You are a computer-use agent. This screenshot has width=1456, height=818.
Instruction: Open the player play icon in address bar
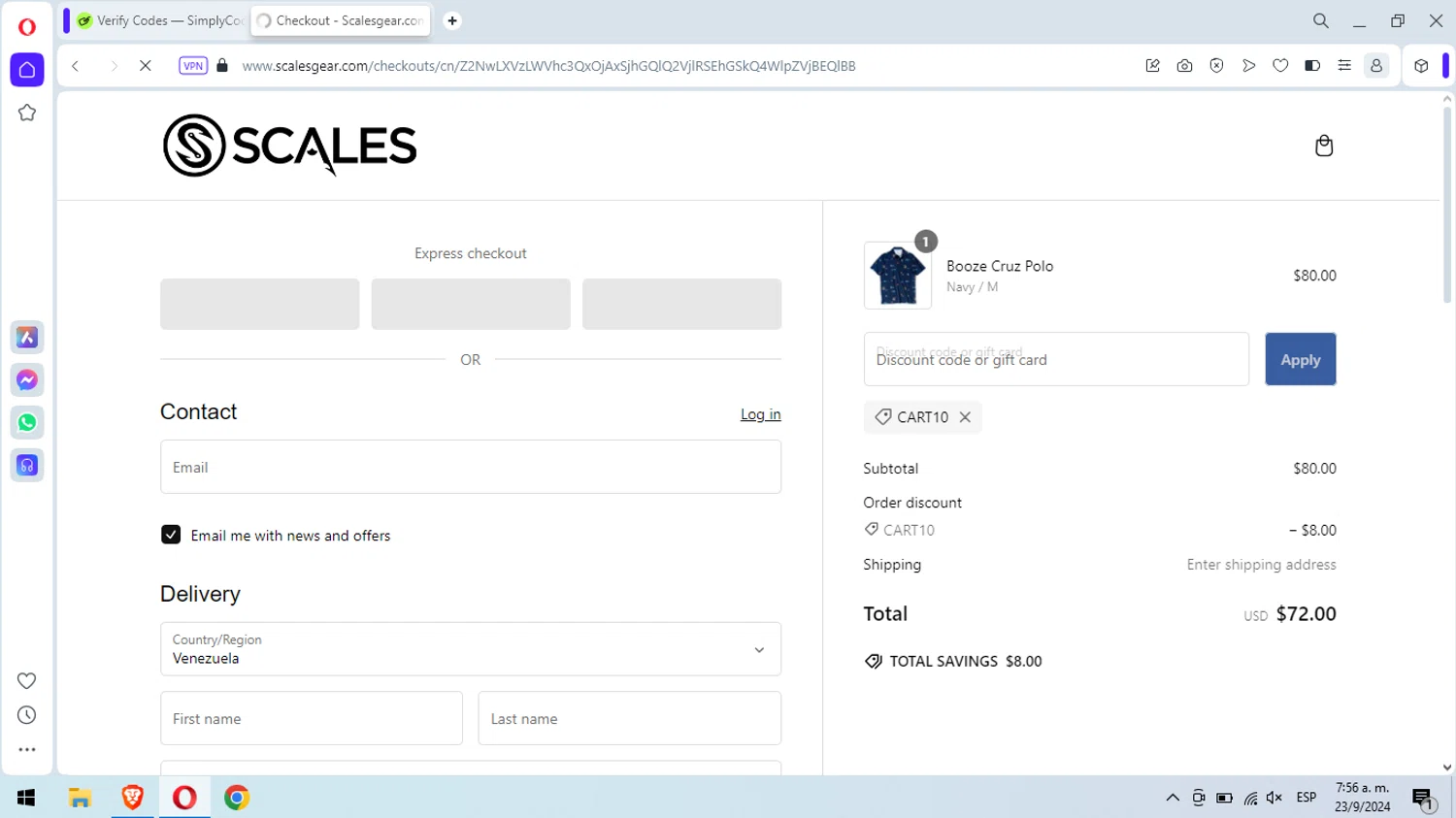[1248, 66]
